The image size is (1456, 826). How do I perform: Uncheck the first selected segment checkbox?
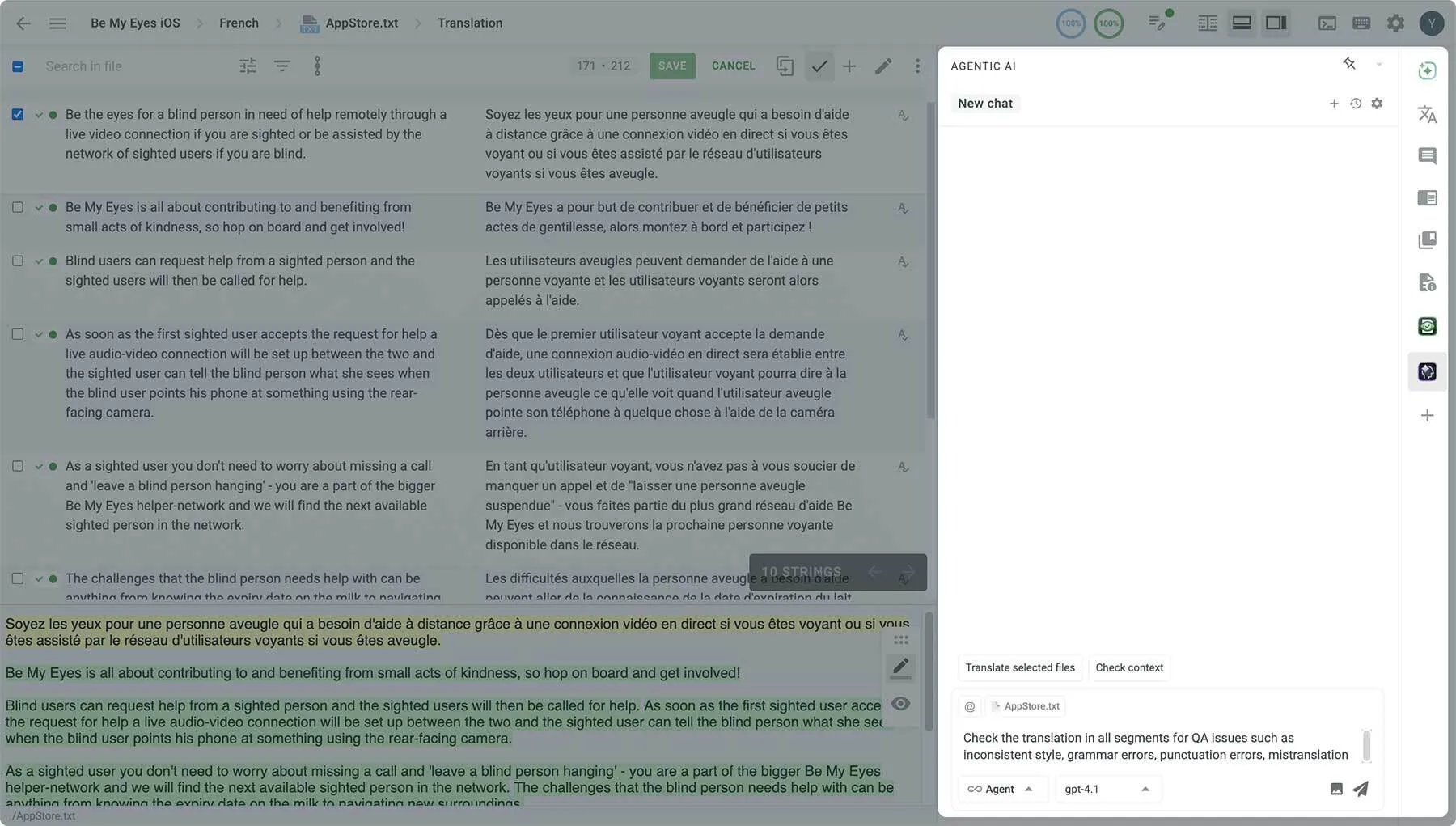point(18,114)
